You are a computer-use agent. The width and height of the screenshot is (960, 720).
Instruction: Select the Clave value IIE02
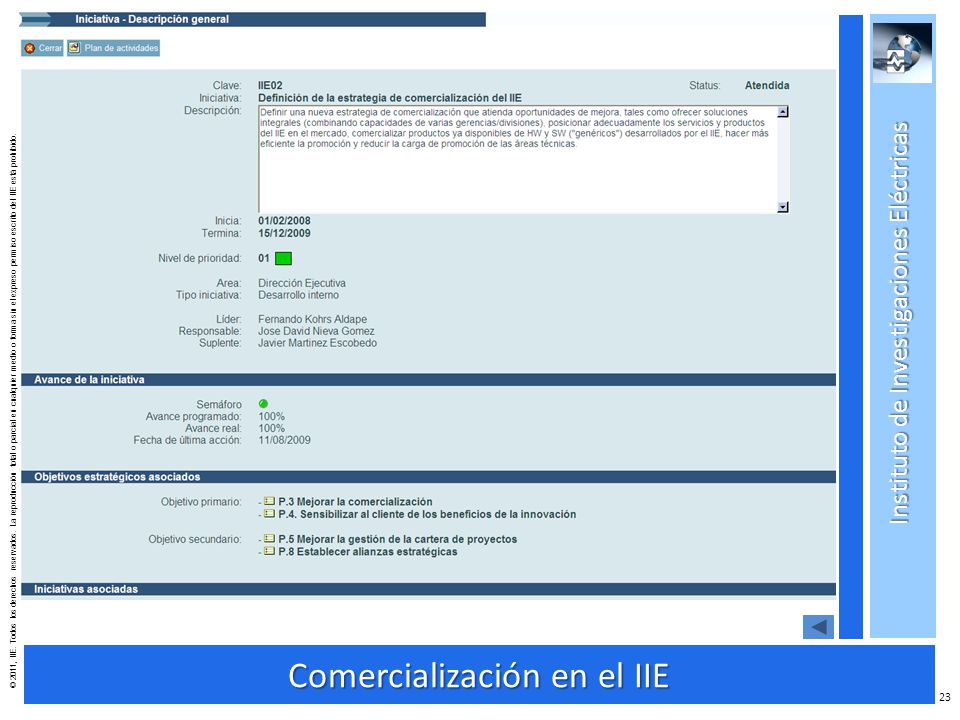click(270, 86)
